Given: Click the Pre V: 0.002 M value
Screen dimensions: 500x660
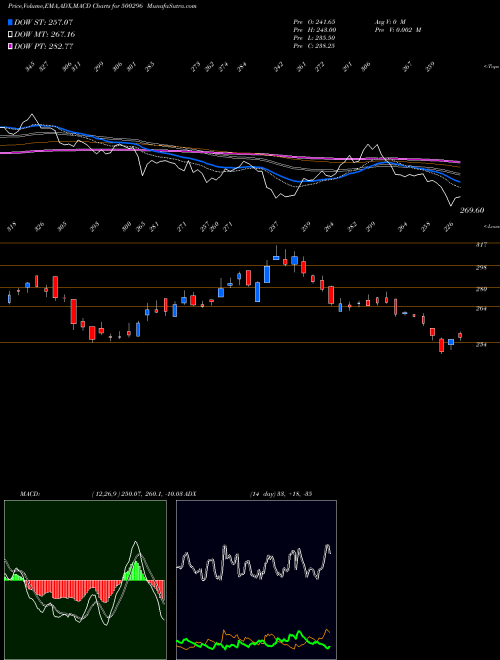Looking at the screenshot, I should (397, 30).
